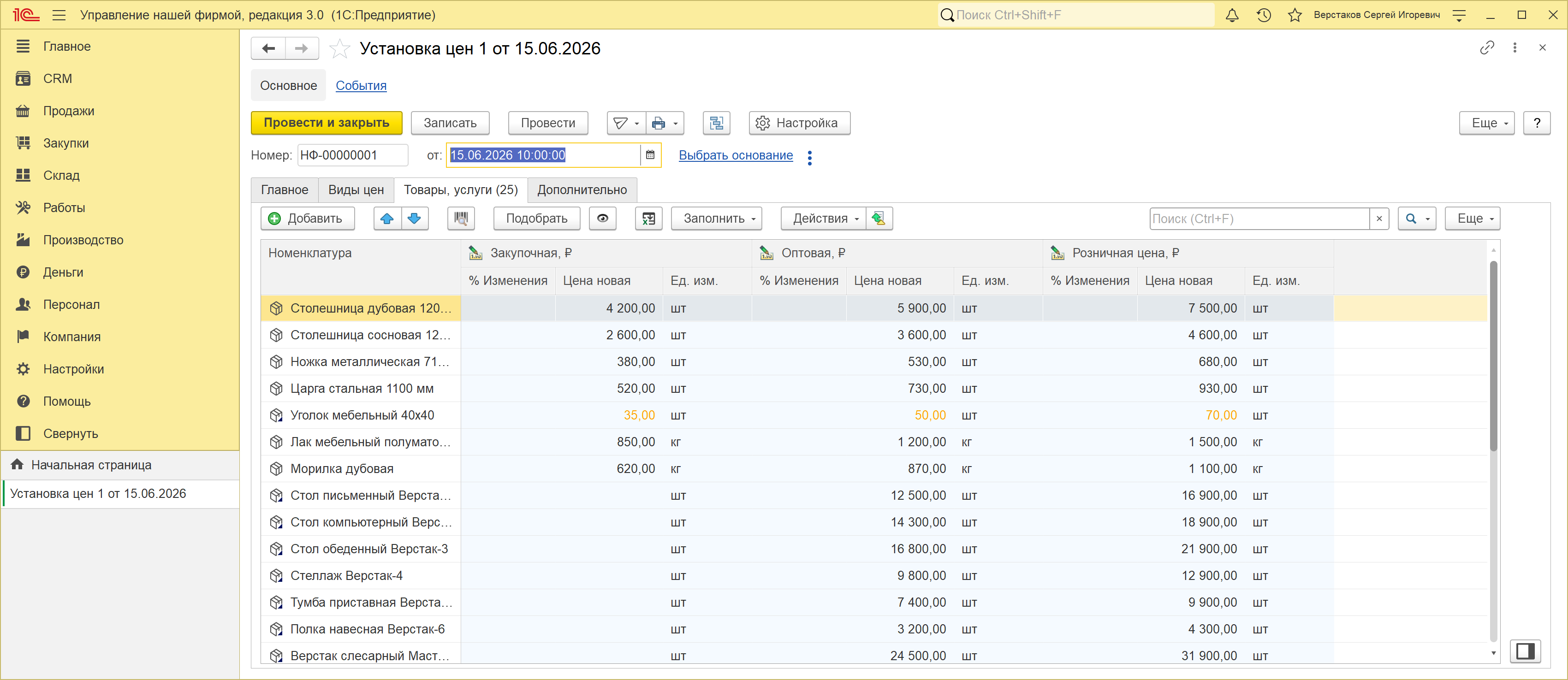Go forward with the right arrow
This screenshot has width=1568, height=680.
click(302, 49)
